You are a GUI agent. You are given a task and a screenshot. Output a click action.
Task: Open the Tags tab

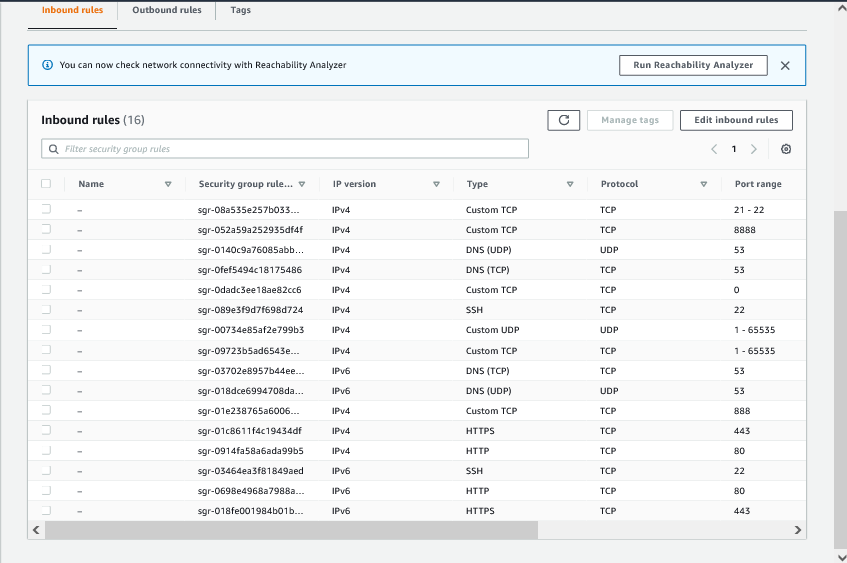coord(240,10)
